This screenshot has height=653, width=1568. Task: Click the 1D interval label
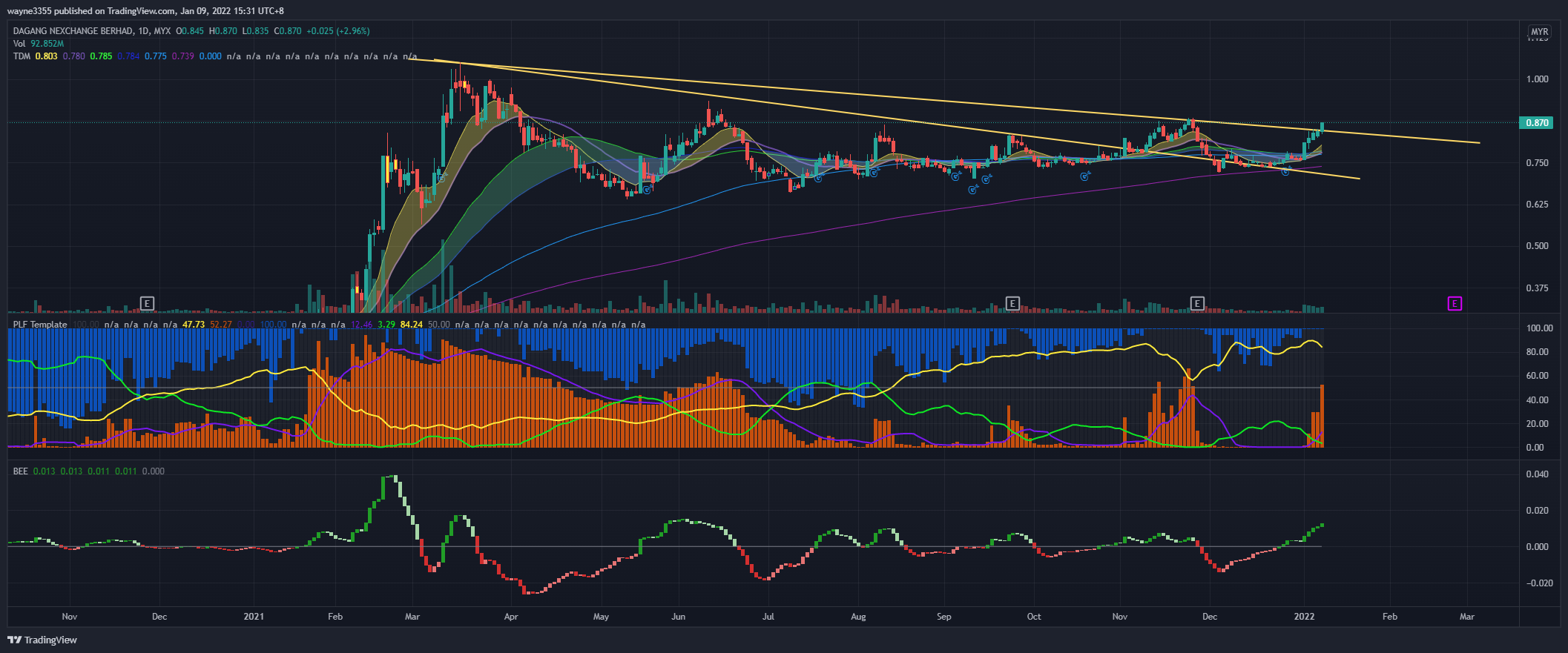144,31
